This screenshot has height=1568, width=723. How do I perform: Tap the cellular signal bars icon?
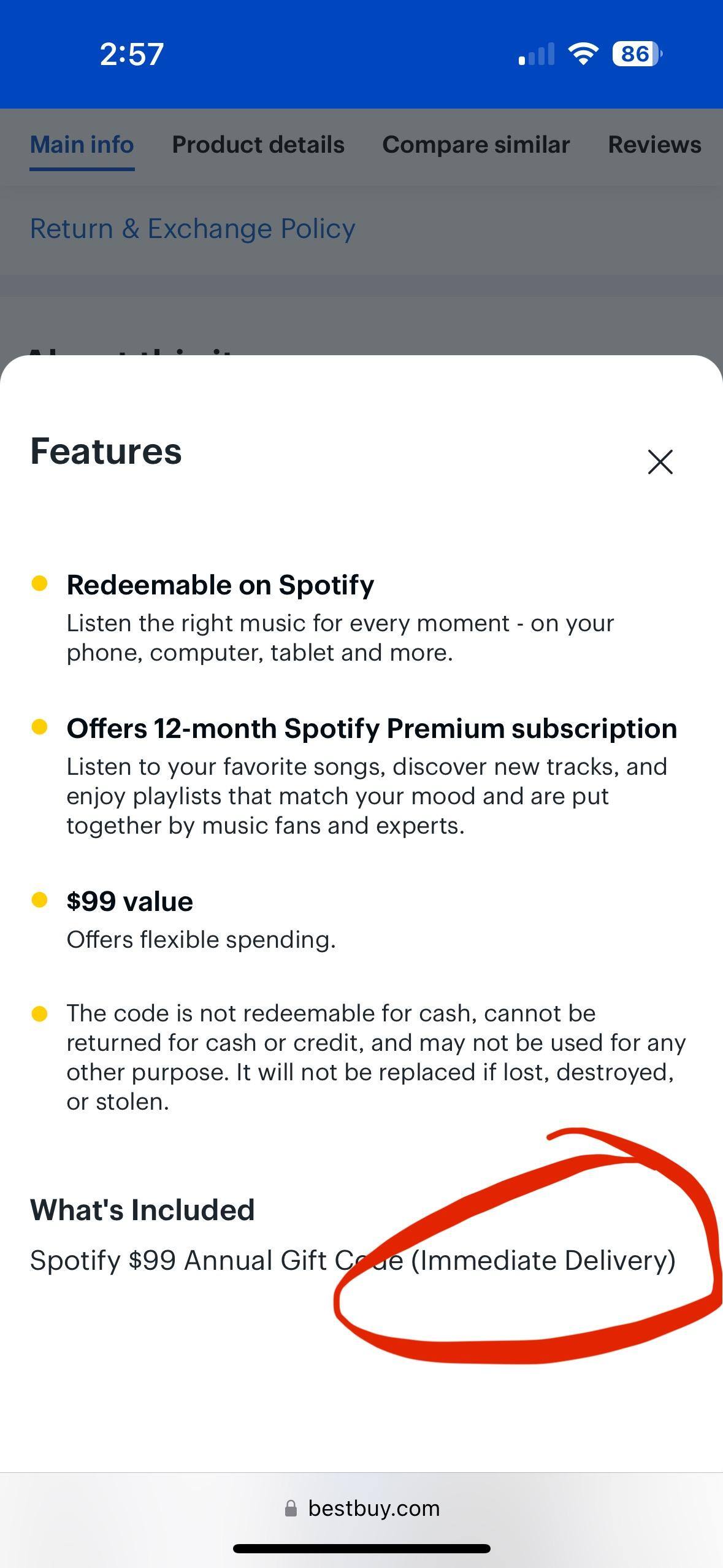537,54
